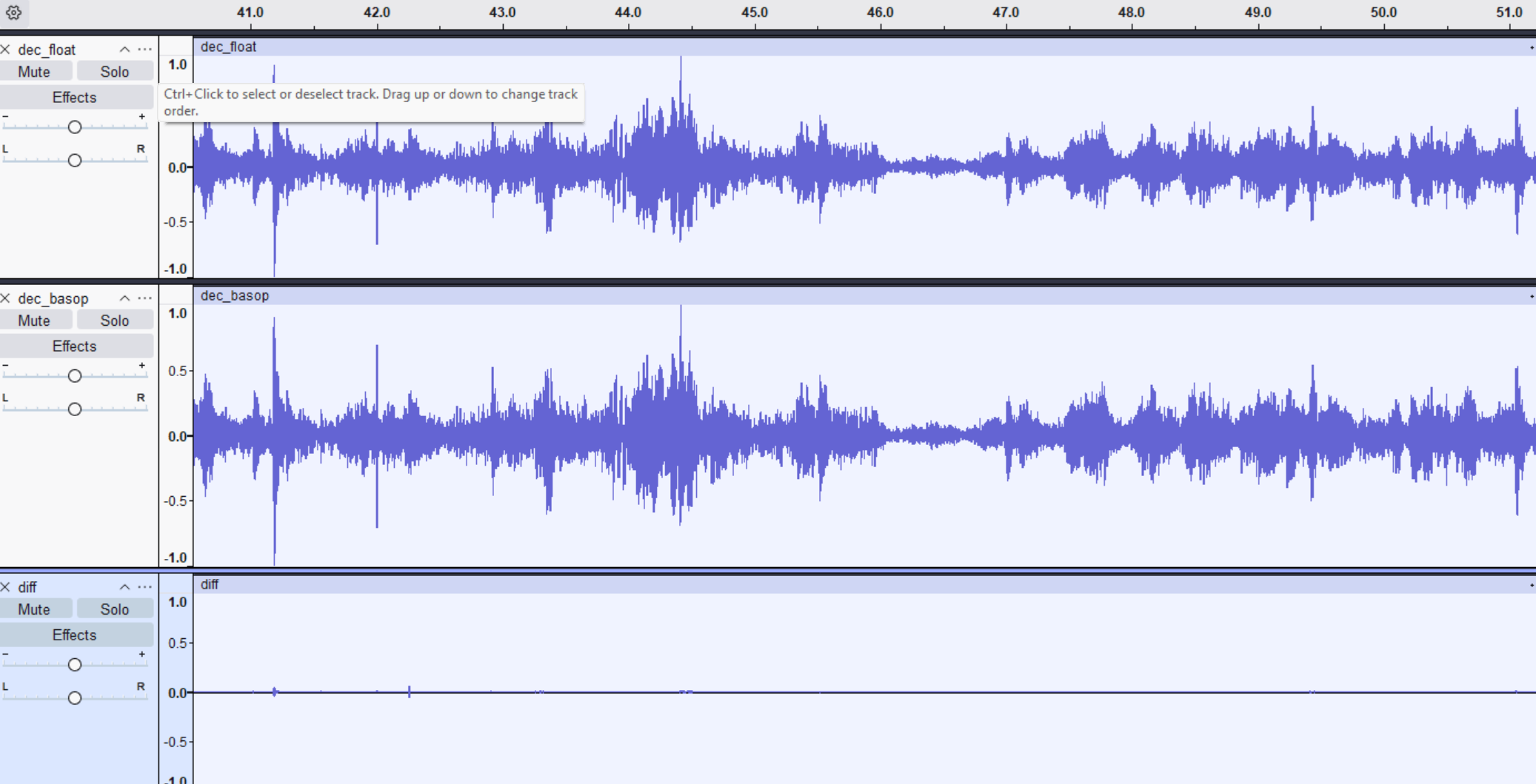Solo the dec_basop track

[x=114, y=321]
